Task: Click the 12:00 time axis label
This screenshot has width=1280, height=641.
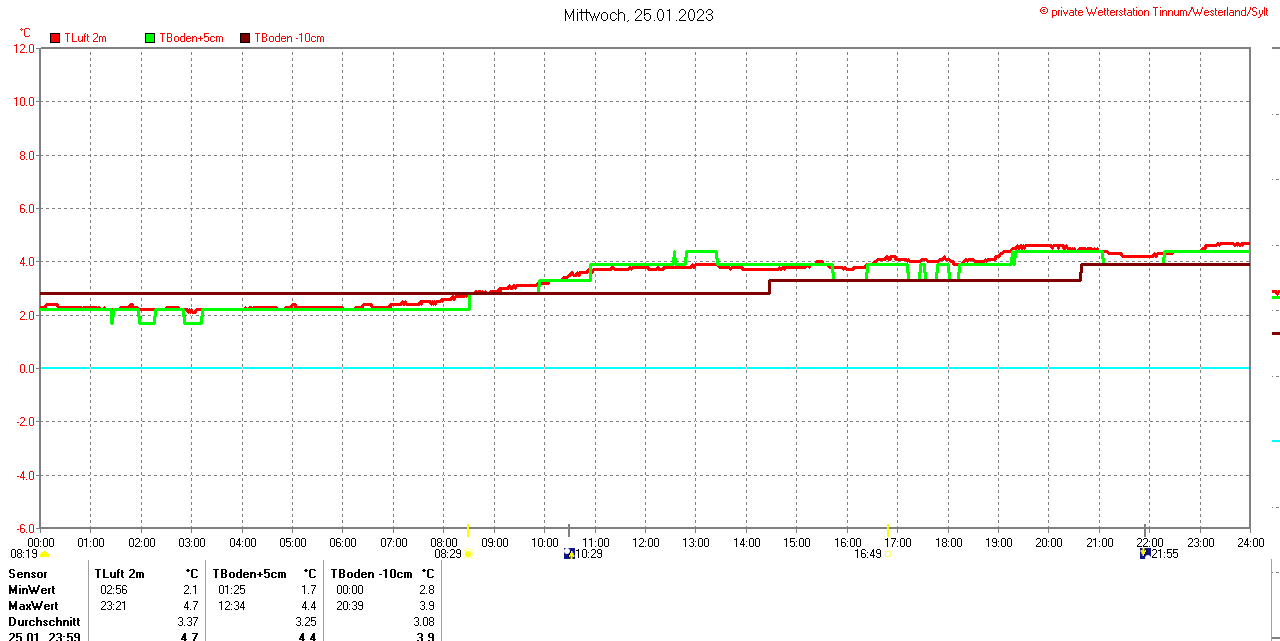Action: coord(646,543)
